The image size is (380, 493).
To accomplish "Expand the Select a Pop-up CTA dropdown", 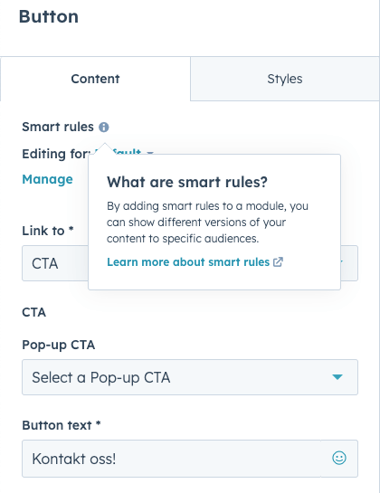I will [x=190, y=377].
